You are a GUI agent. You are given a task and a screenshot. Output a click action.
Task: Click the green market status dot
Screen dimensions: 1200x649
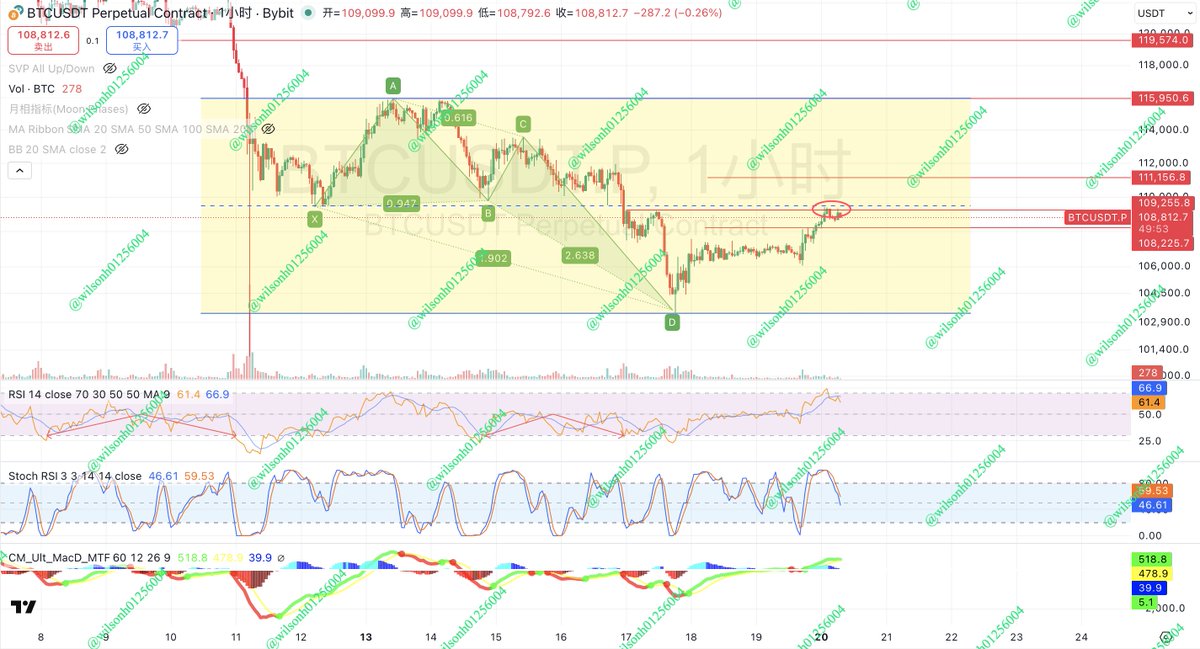(x=308, y=13)
